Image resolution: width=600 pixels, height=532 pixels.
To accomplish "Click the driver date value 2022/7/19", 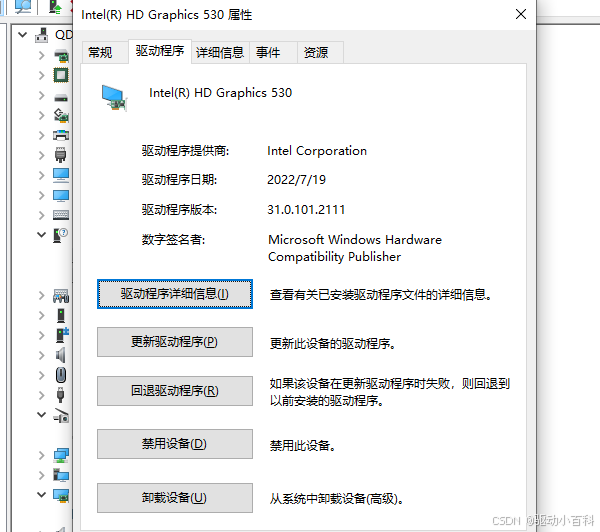I will pyautogui.click(x=297, y=180).
